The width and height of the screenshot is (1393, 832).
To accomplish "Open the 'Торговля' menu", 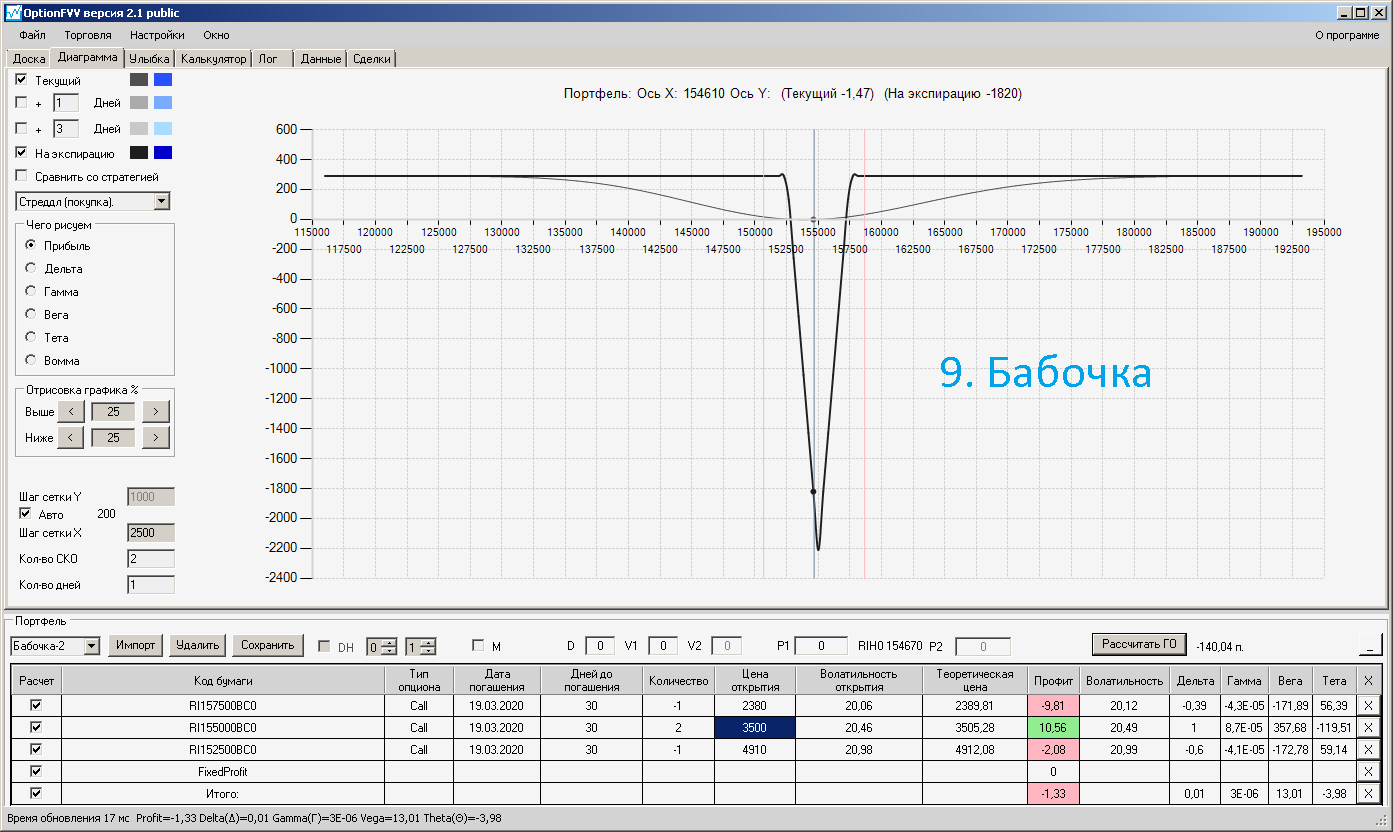I will tap(88, 35).
